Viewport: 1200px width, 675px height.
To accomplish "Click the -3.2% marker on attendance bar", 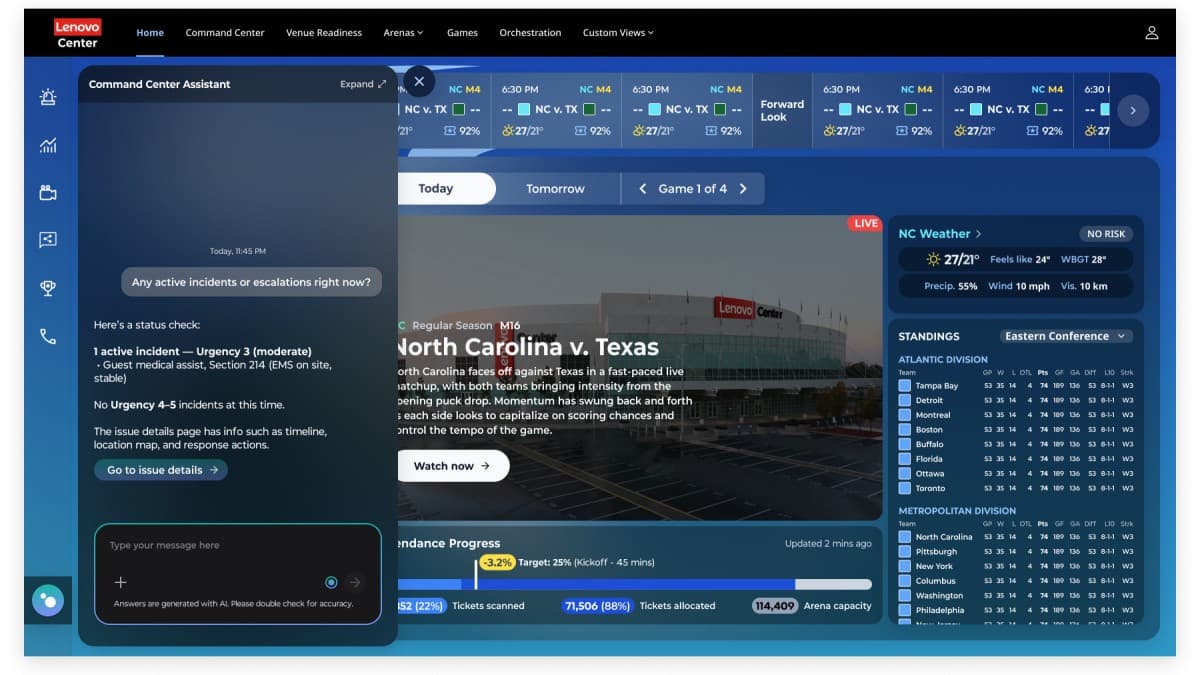I will click(497, 562).
